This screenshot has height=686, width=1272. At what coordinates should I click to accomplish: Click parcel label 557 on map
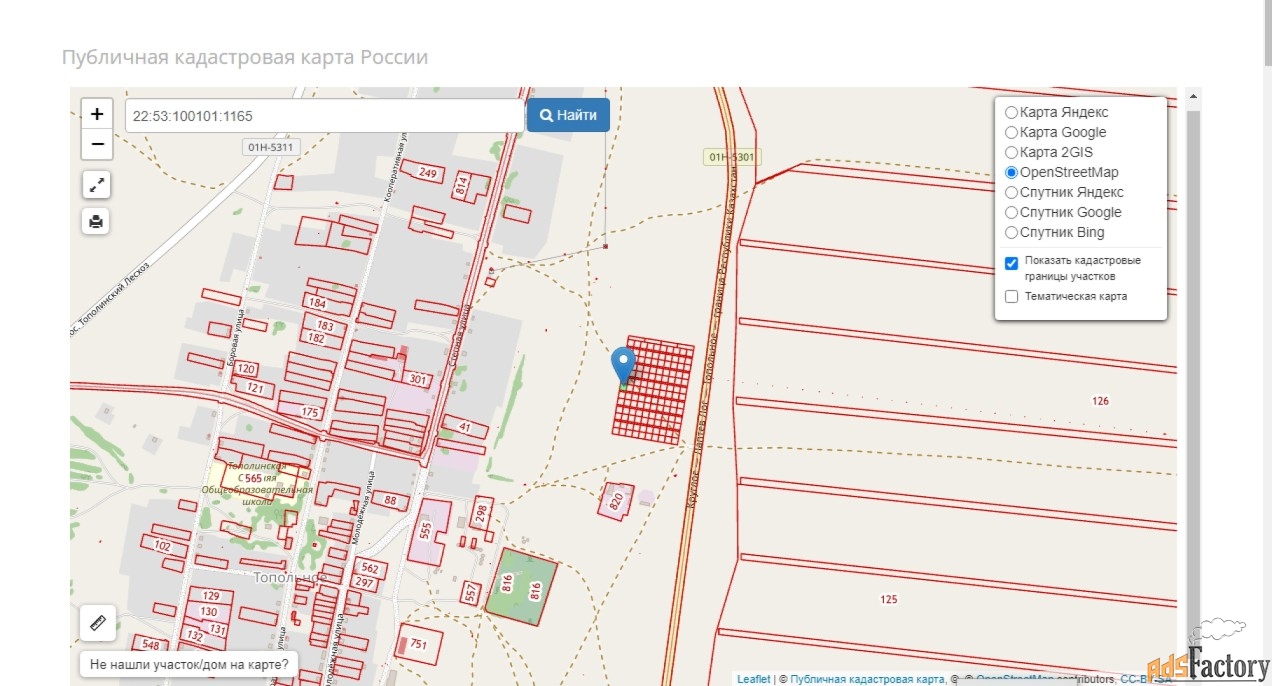pyautogui.click(x=471, y=592)
